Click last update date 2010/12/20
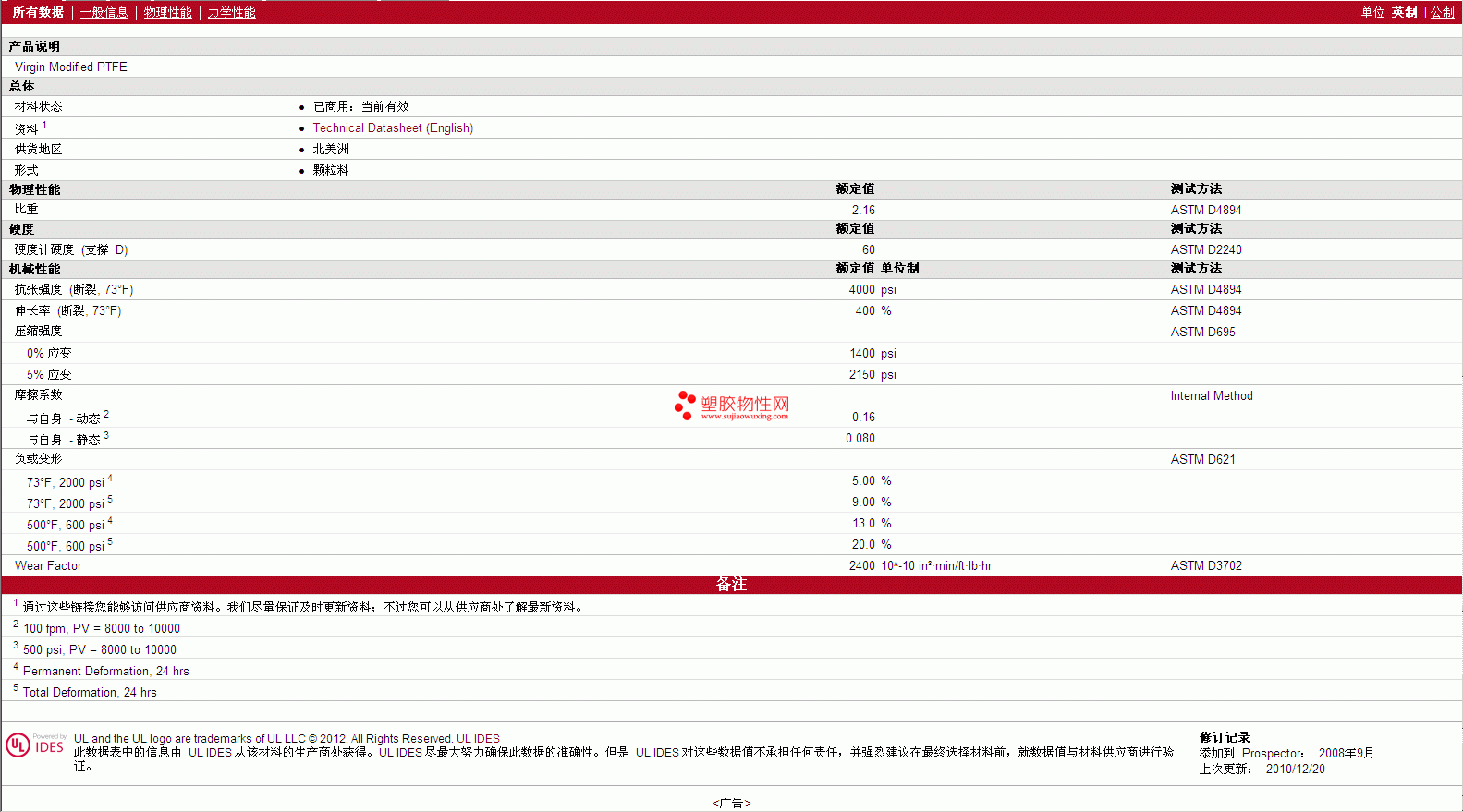This screenshot has width=1463, height=812. coord(1295,769)
